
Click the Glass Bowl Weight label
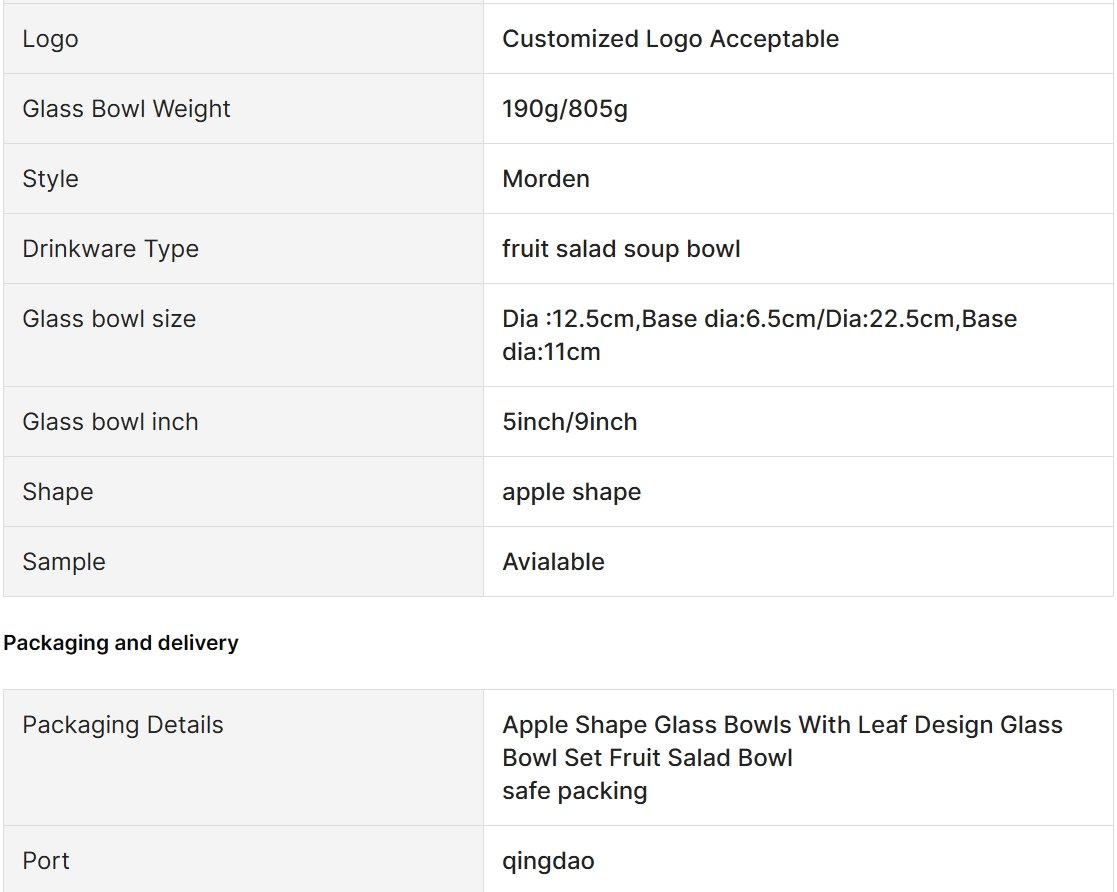click(126, 108)
